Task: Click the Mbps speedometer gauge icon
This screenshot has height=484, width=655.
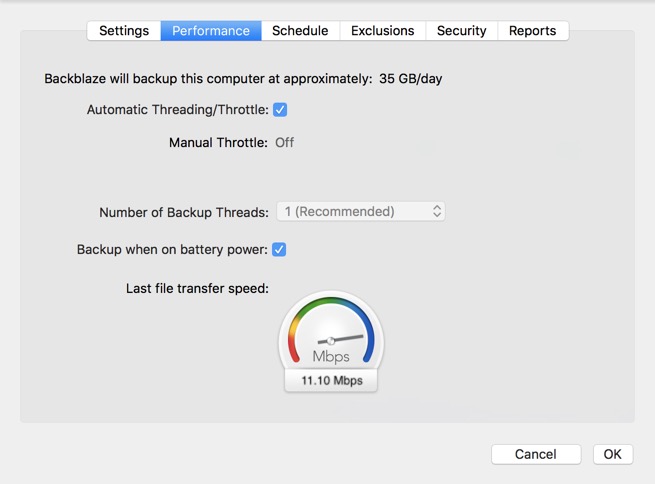Action: (331, 332)
